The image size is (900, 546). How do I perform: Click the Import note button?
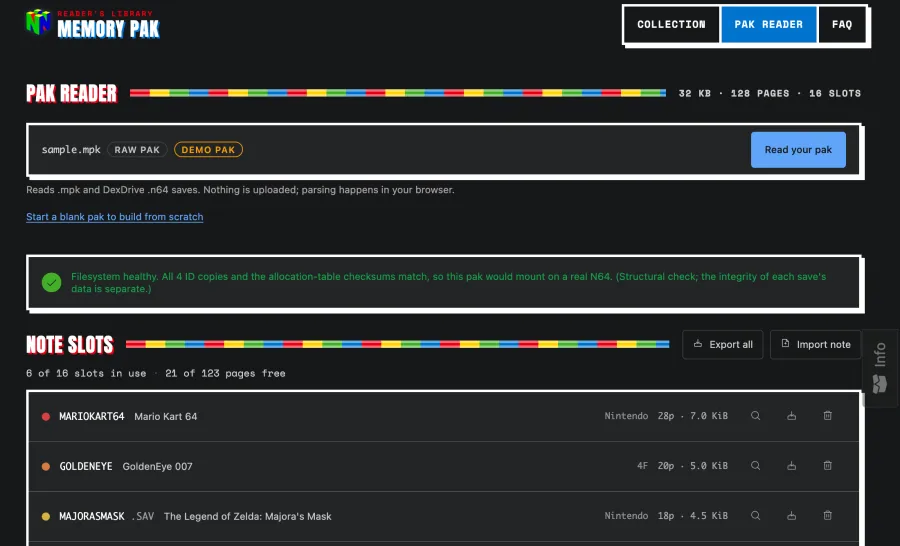click(x=815, y=344)
